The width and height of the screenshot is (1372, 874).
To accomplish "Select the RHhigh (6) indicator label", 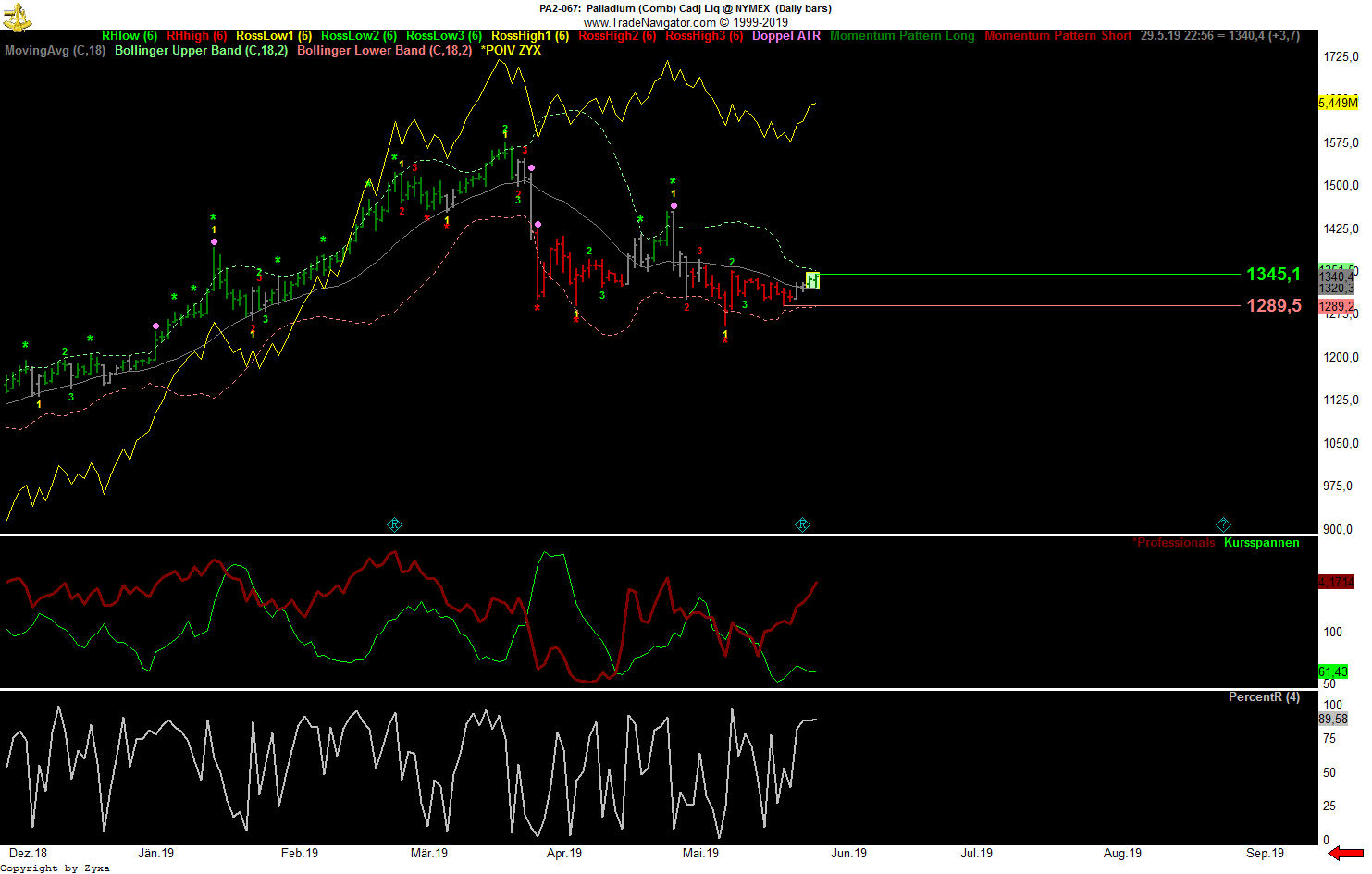I will [197, 36].
